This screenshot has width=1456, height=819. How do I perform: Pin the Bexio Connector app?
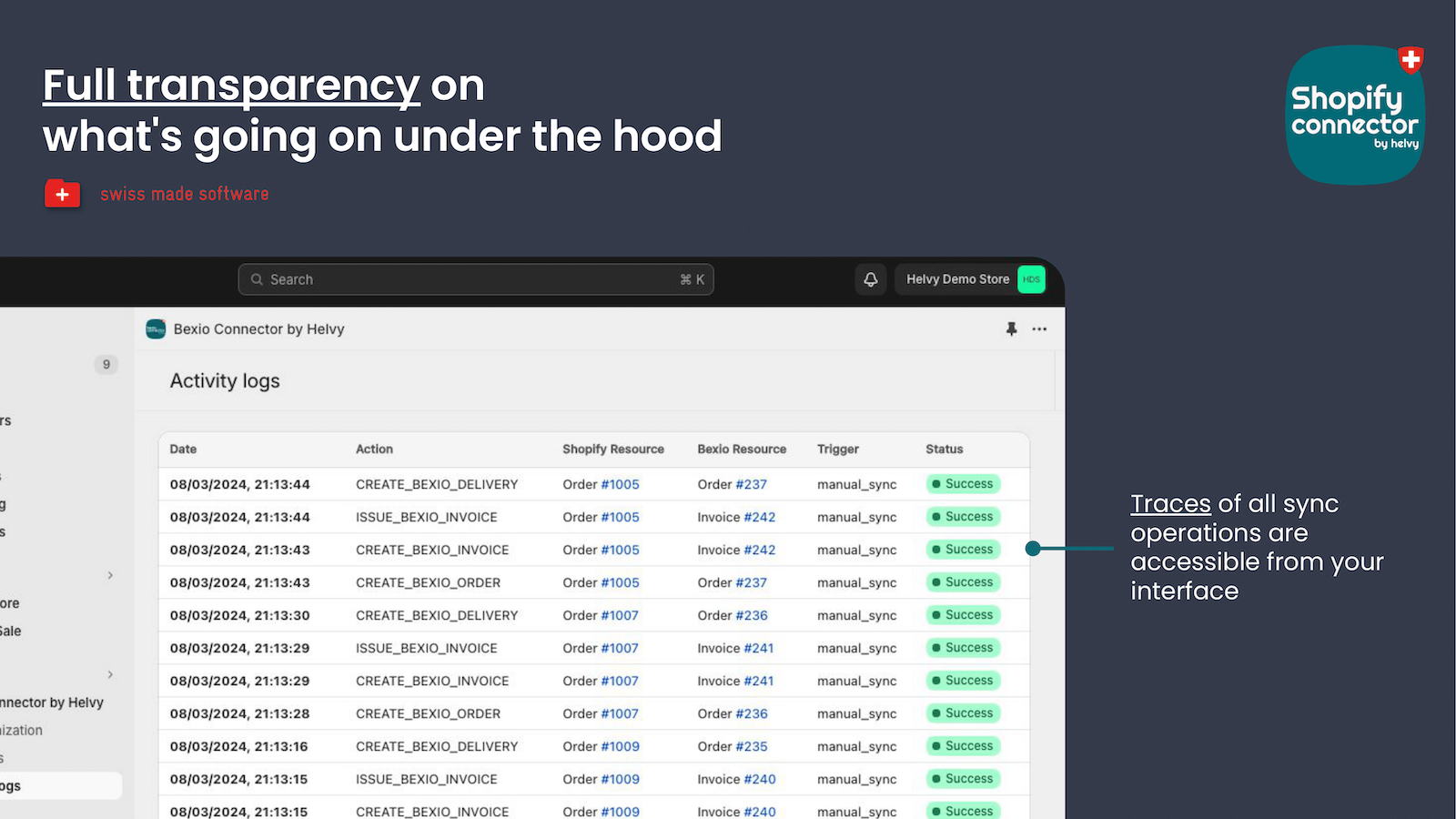coord(1011,329)
